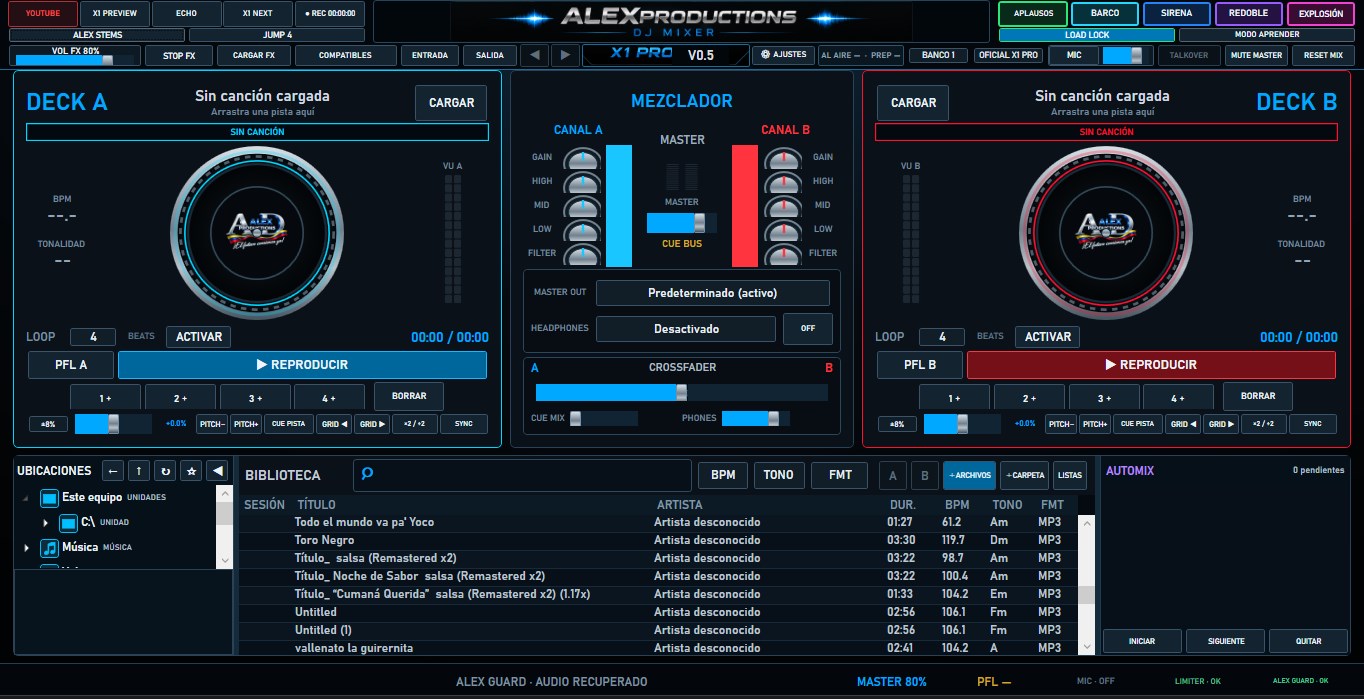The image size is (1364, 699).
Task: Click Canal B MID knob
Action: (783, 207)
